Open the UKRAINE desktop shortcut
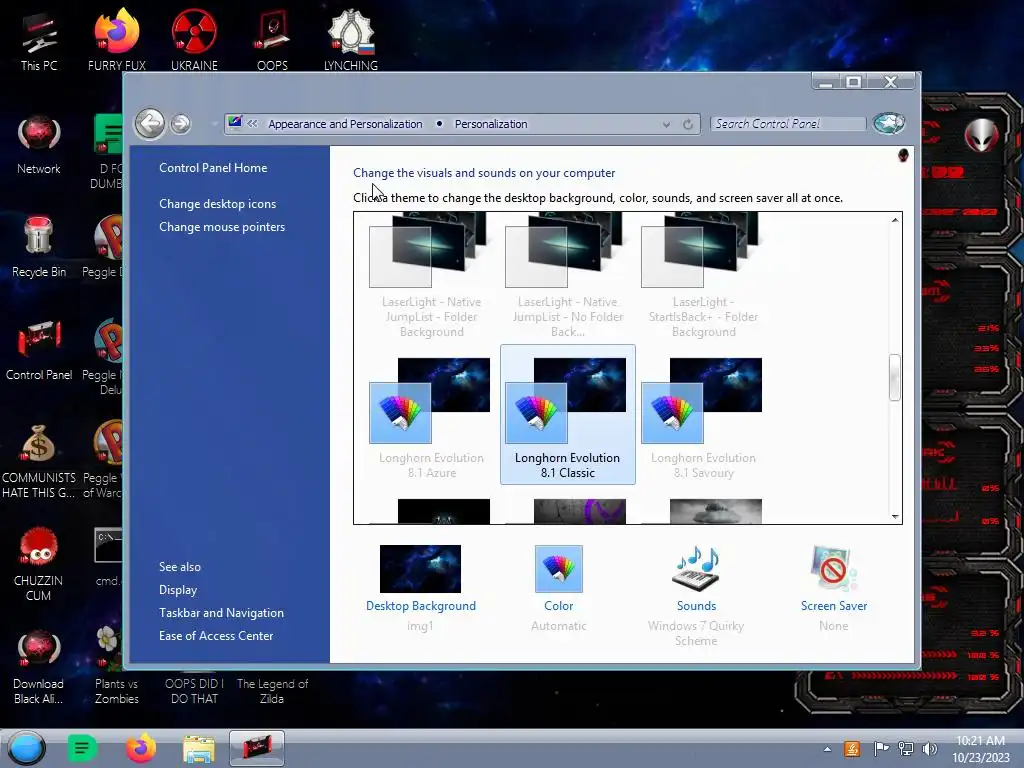This screenshot has width=1024, height=768. point(194,40)
